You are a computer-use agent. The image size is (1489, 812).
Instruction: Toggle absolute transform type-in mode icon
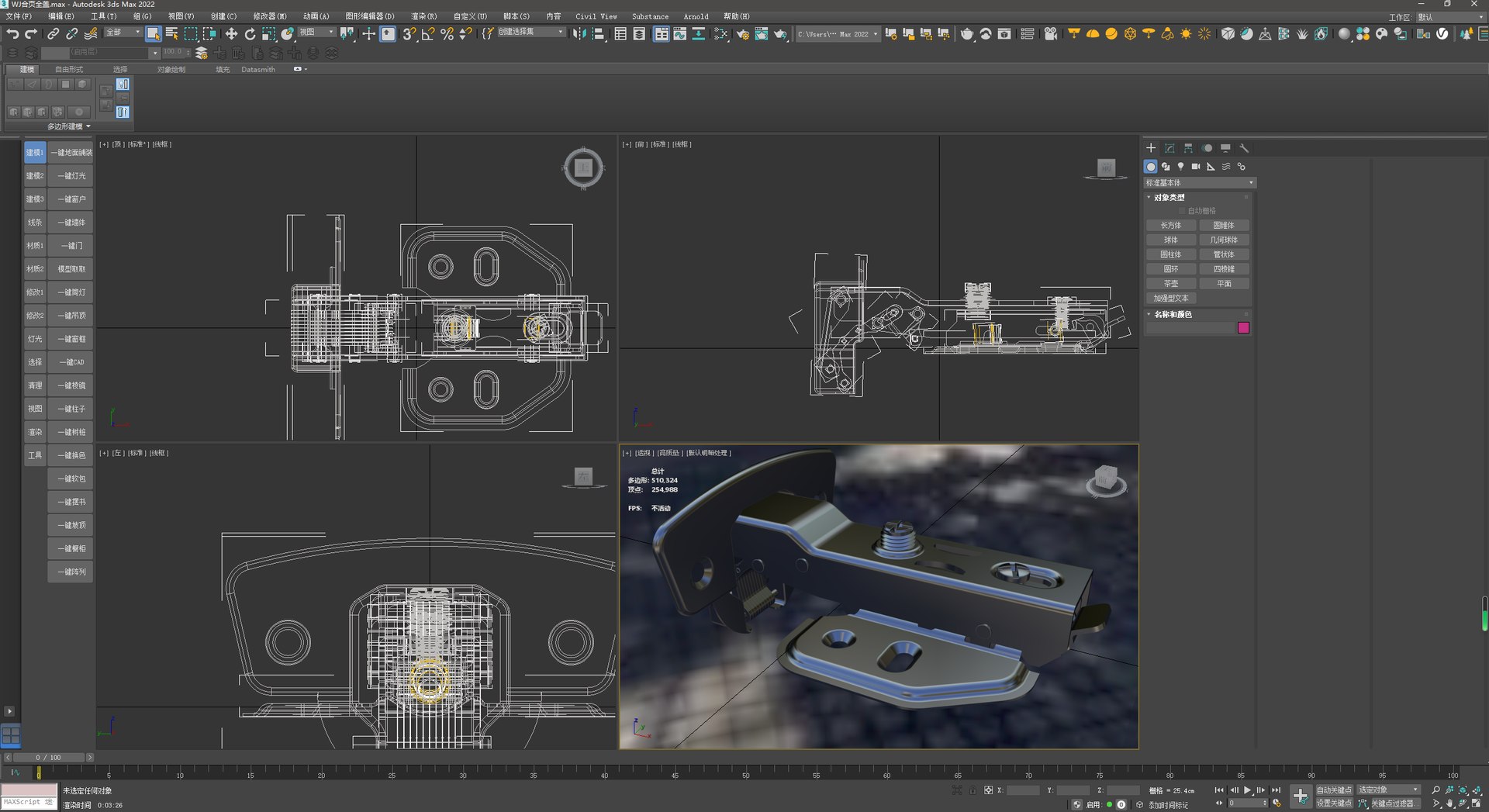tap(988, 790)
